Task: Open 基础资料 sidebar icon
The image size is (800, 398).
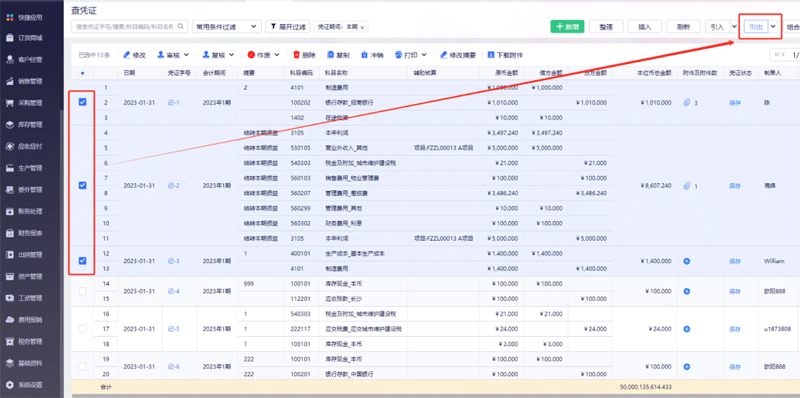Action: [x=10, y=363]
